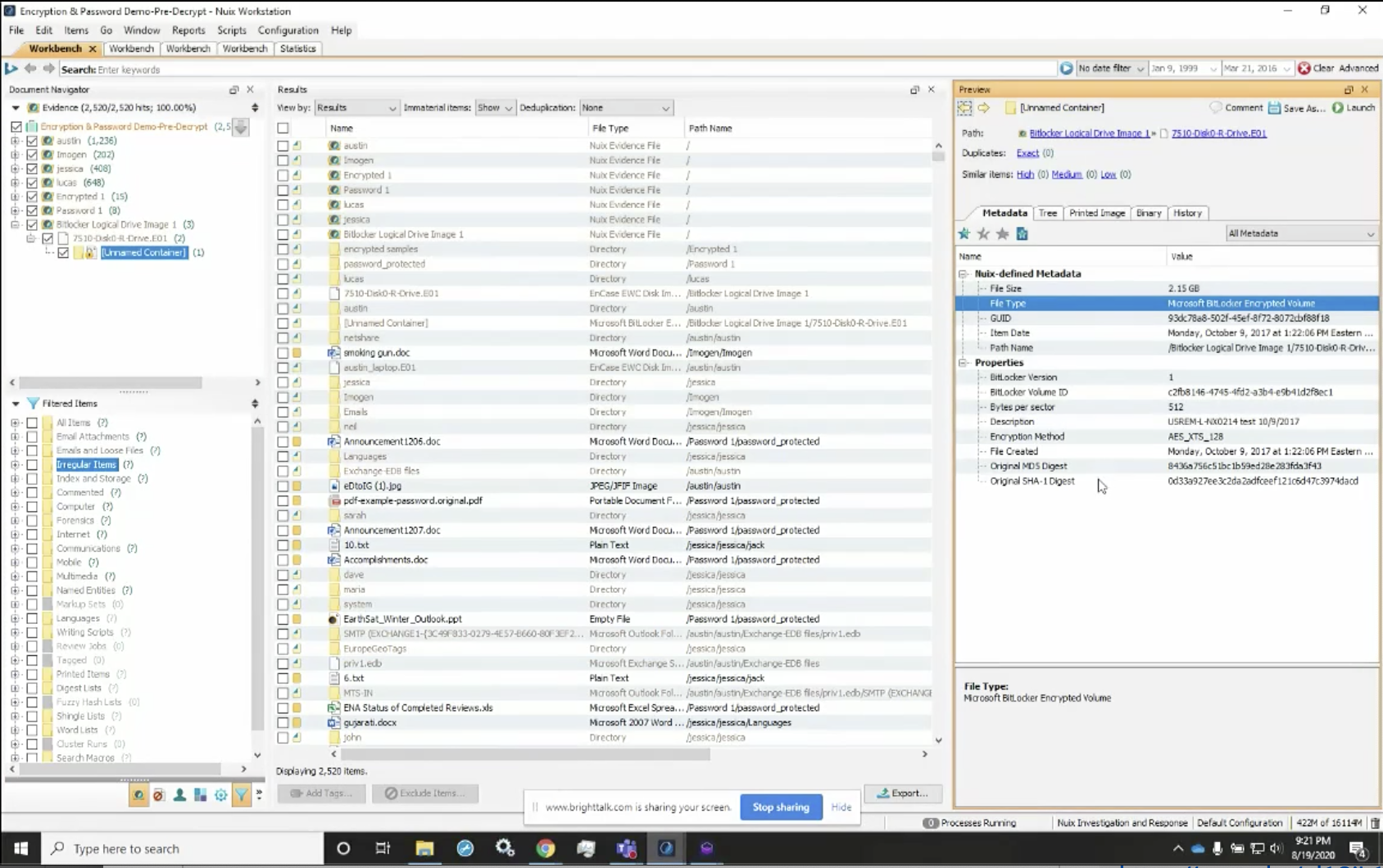The image size is (1383, 868).
Task: Click the Hide link in sharing bar
Action: 841,807
